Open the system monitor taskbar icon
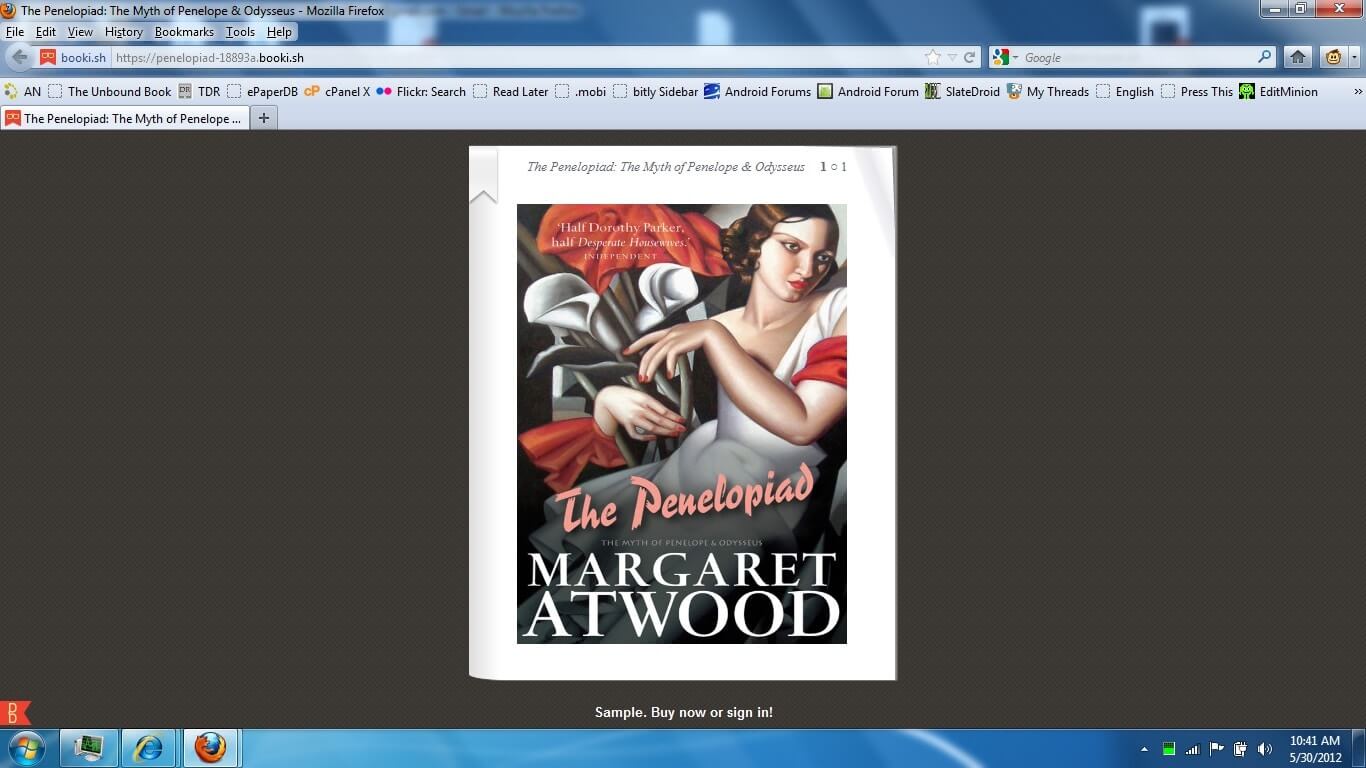 click(x=88, y=748)
